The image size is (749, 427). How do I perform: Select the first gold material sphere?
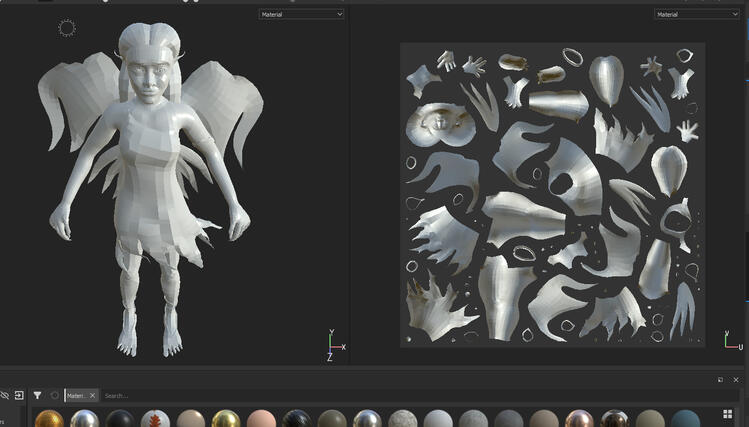pos(49,420)
